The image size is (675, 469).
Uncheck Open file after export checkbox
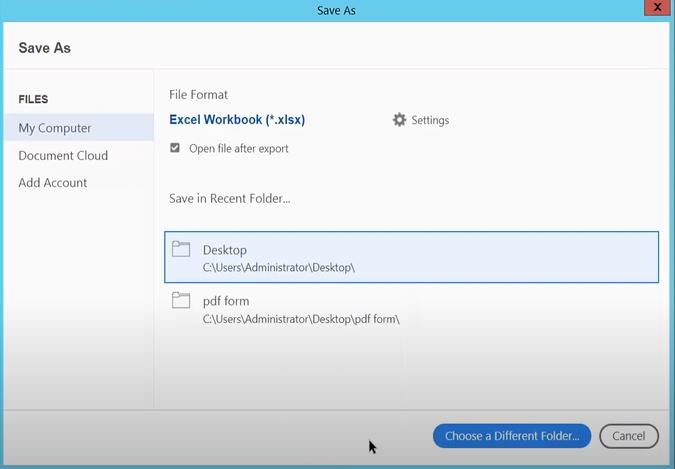pos(175,148)
